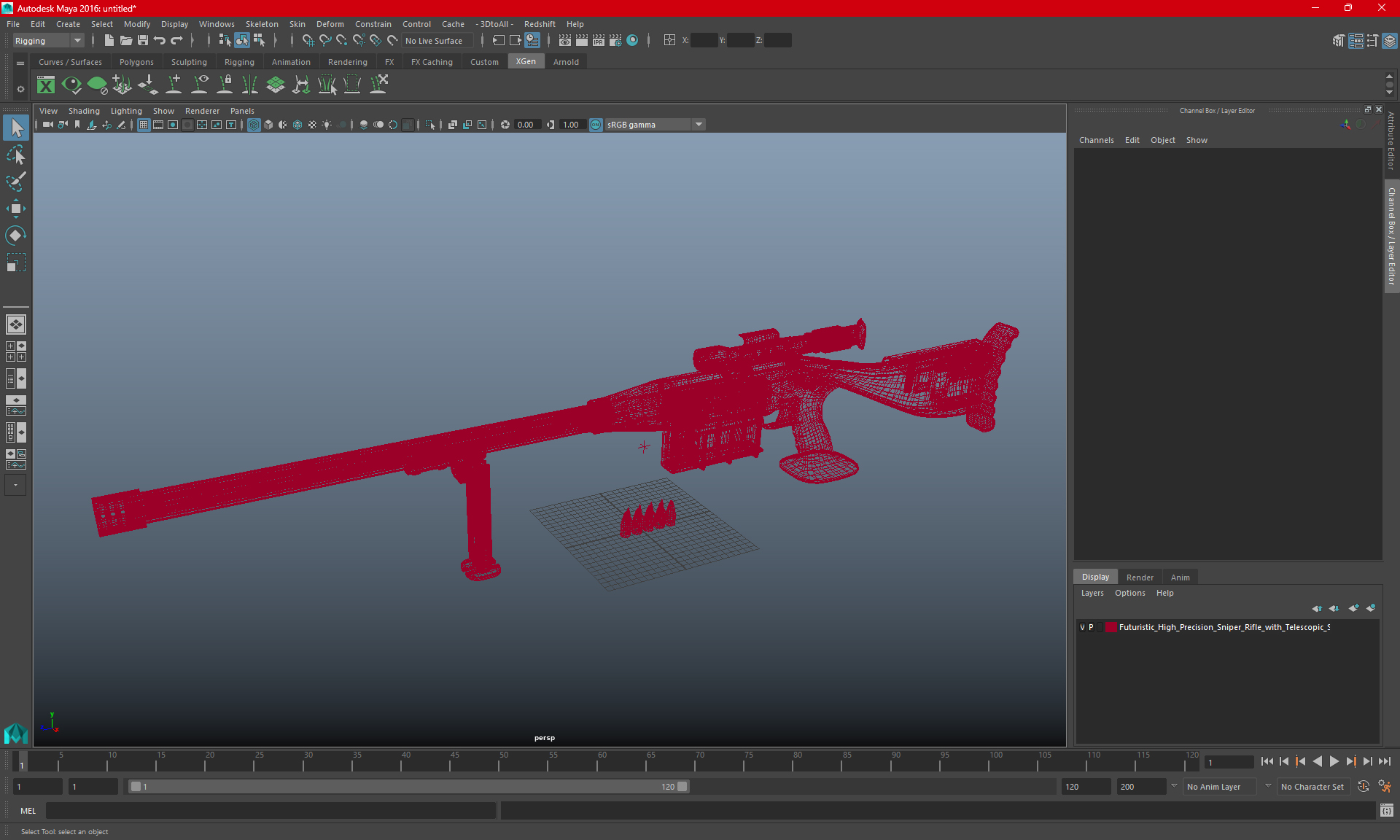Click Options in Layer Editor
The width and height of the screenshot is (1400, 840).
1129,593
